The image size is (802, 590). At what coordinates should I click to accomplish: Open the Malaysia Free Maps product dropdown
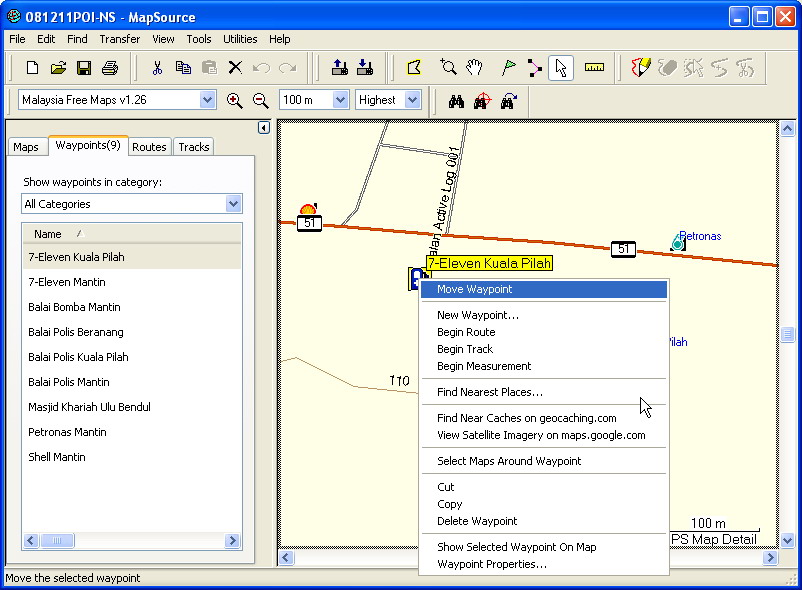pyautogui.click(x=207, y=100)
